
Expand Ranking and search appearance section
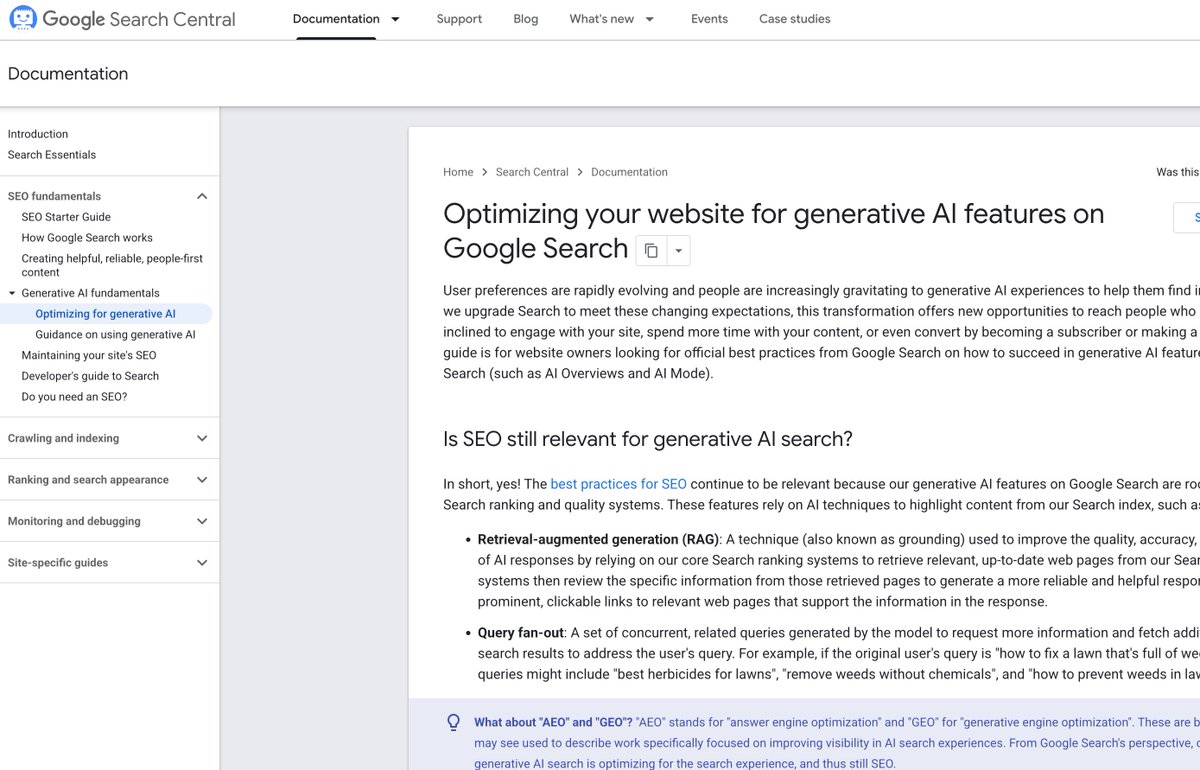click(202, 480)
